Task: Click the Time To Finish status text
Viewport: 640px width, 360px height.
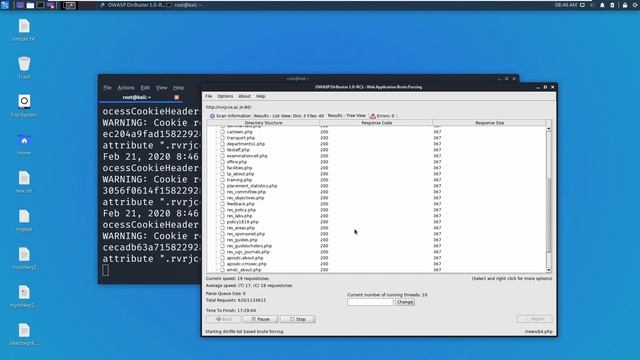Action: tap(231, 311)
